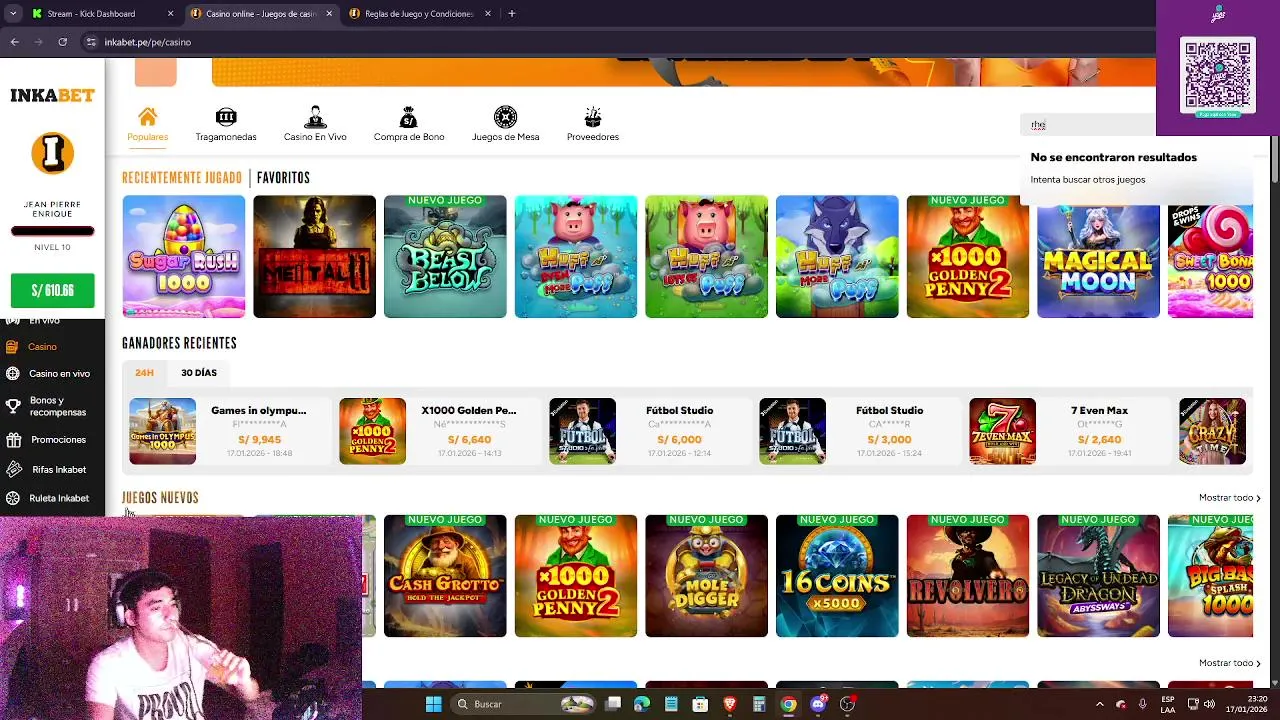Show hidden system tray icons
Viewport: 1280px width, 720px height.
click(1099, 704)
